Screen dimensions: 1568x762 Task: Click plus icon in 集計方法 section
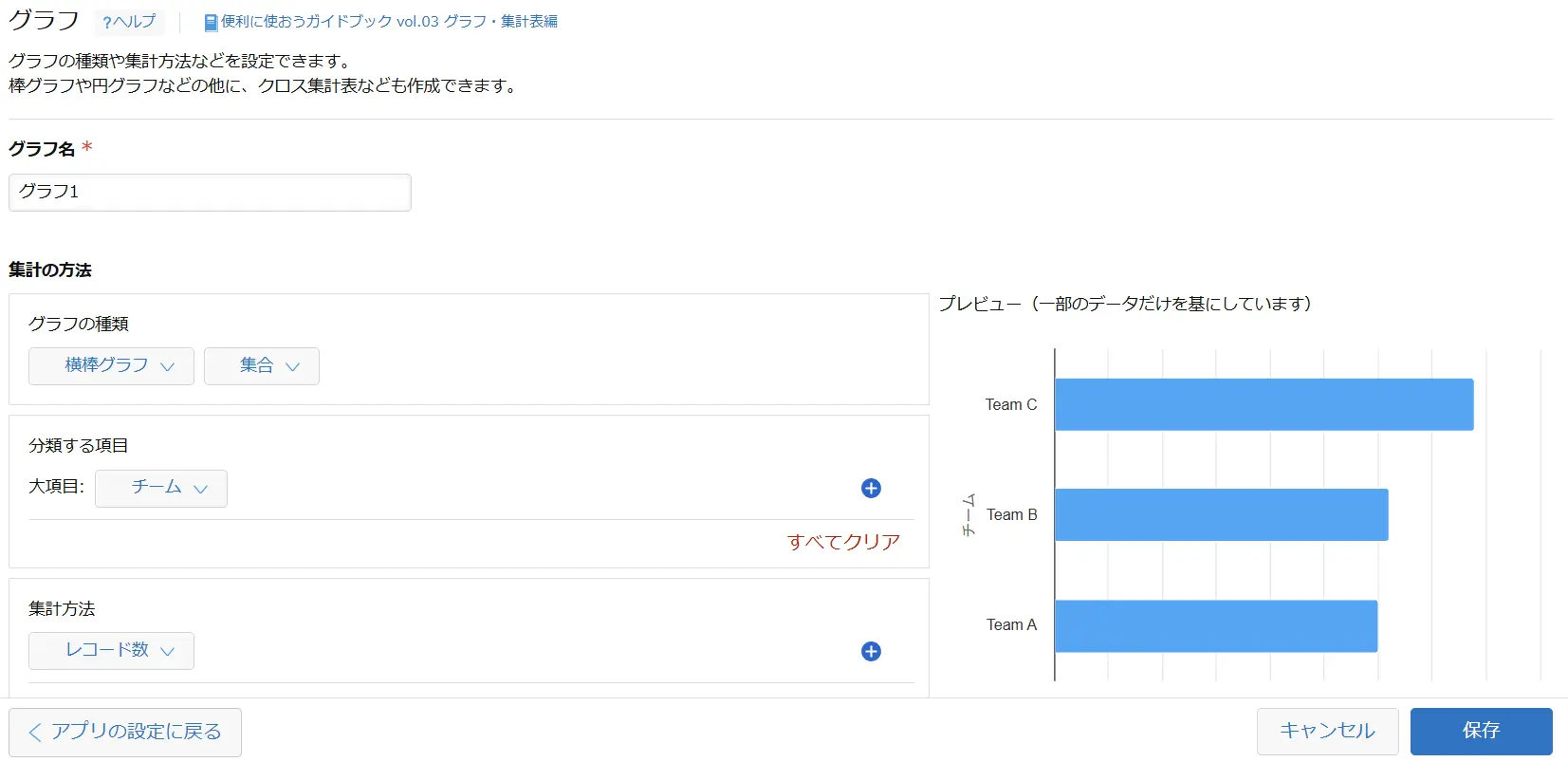click(871, 651)
